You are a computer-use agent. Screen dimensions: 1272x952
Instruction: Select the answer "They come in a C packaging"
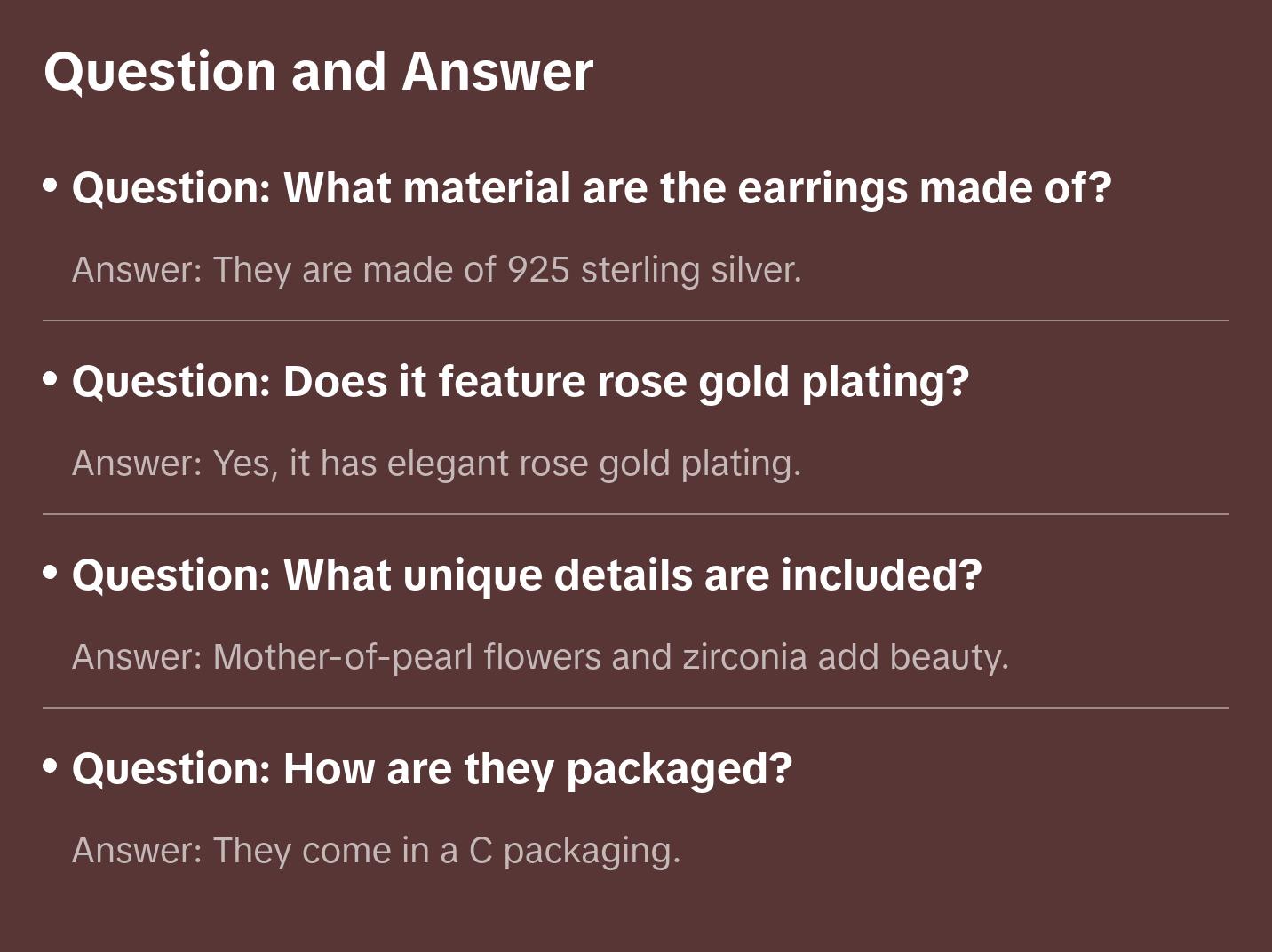coord(376,850)
